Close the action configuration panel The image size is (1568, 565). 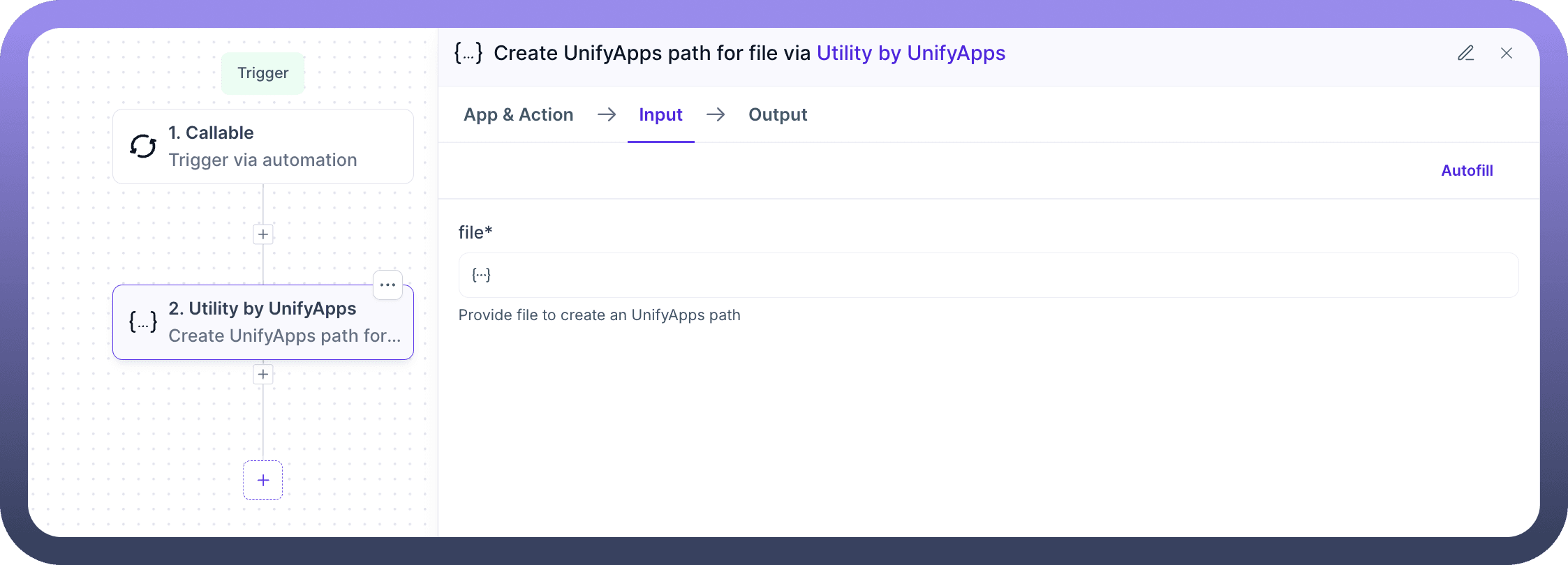(x=1506, y=53)
